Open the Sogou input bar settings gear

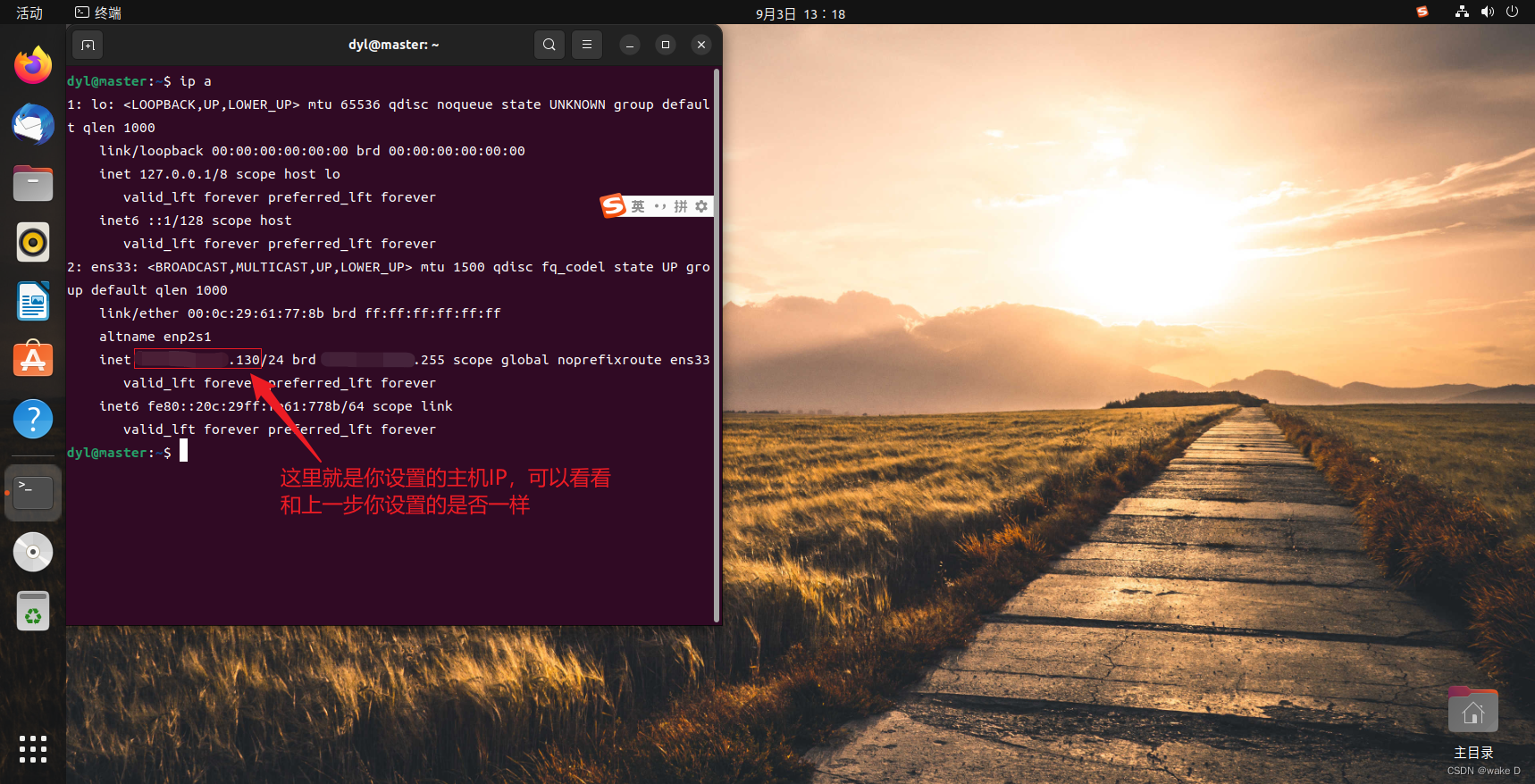click(701, 206)
